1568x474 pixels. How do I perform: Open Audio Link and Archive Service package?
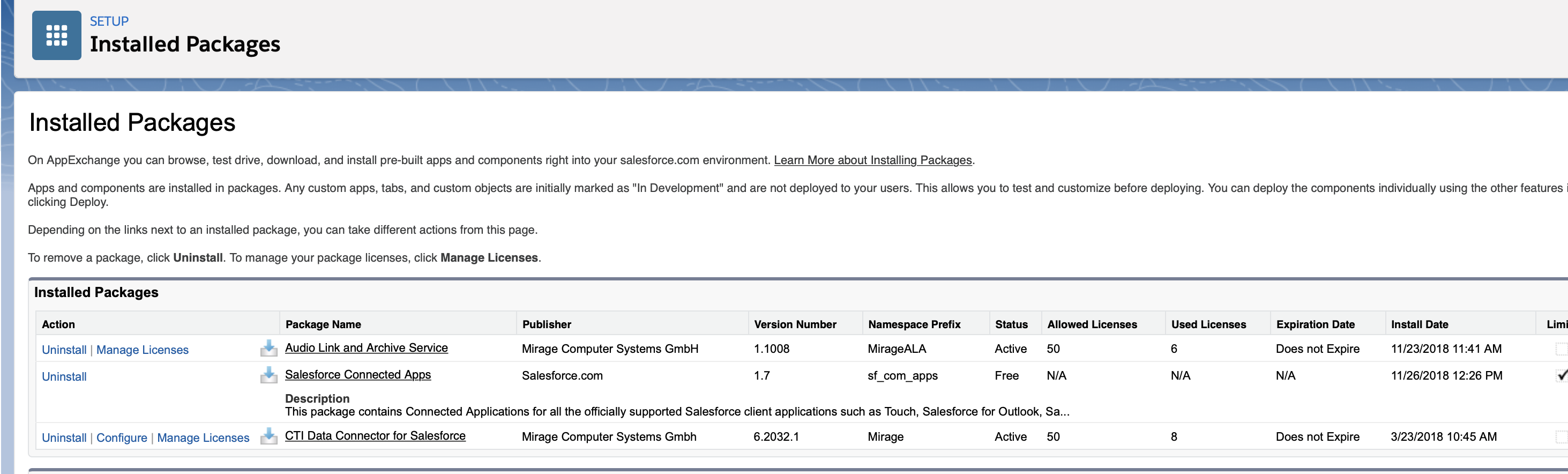367,348
